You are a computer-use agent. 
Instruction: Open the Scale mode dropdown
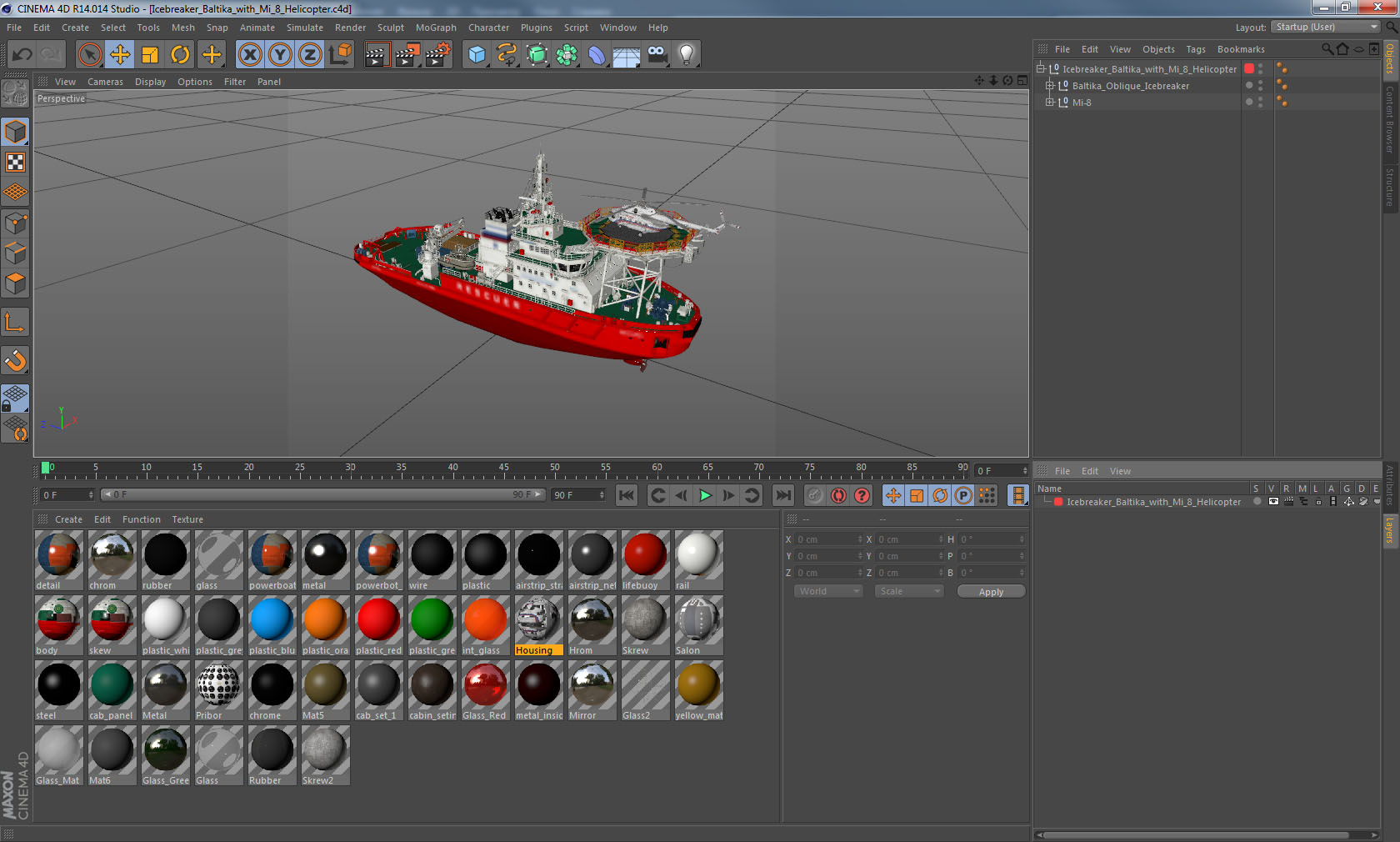tap(909, 591)
